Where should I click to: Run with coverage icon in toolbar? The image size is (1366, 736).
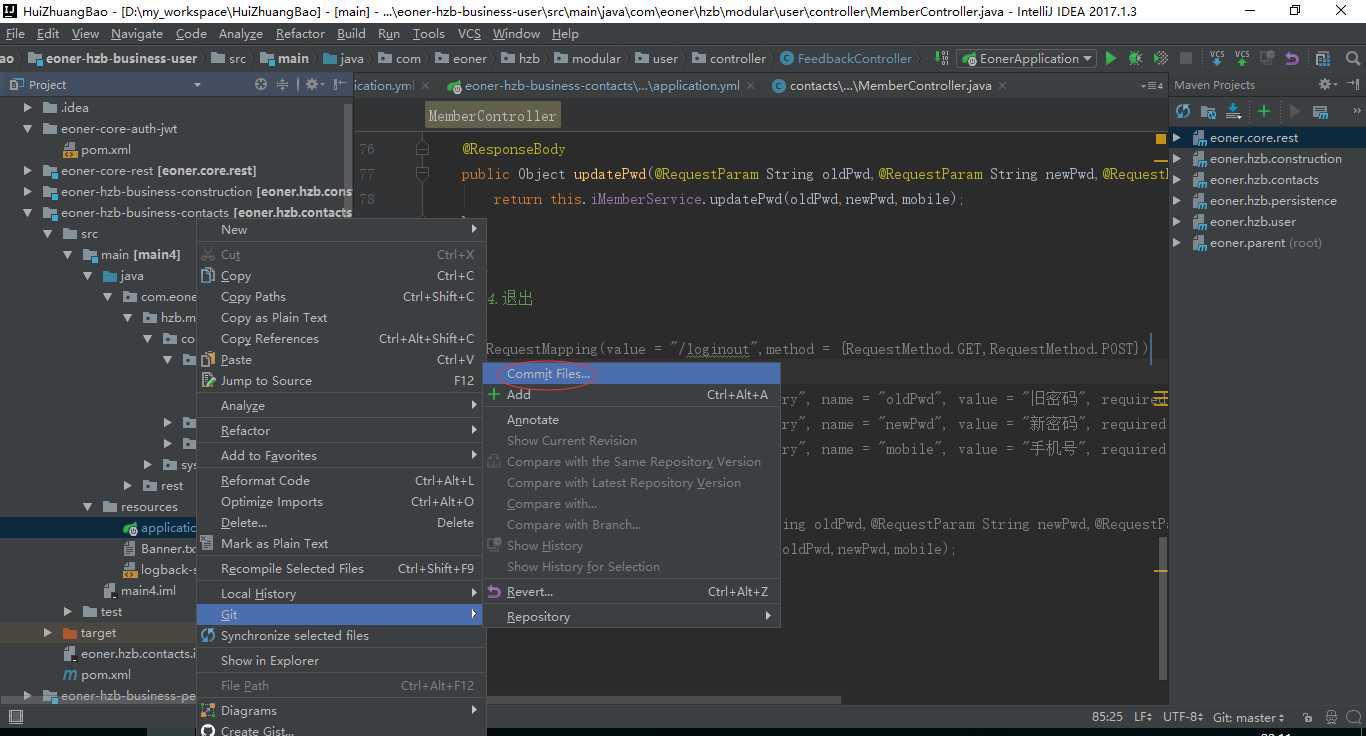click(x=1160, y=59)
